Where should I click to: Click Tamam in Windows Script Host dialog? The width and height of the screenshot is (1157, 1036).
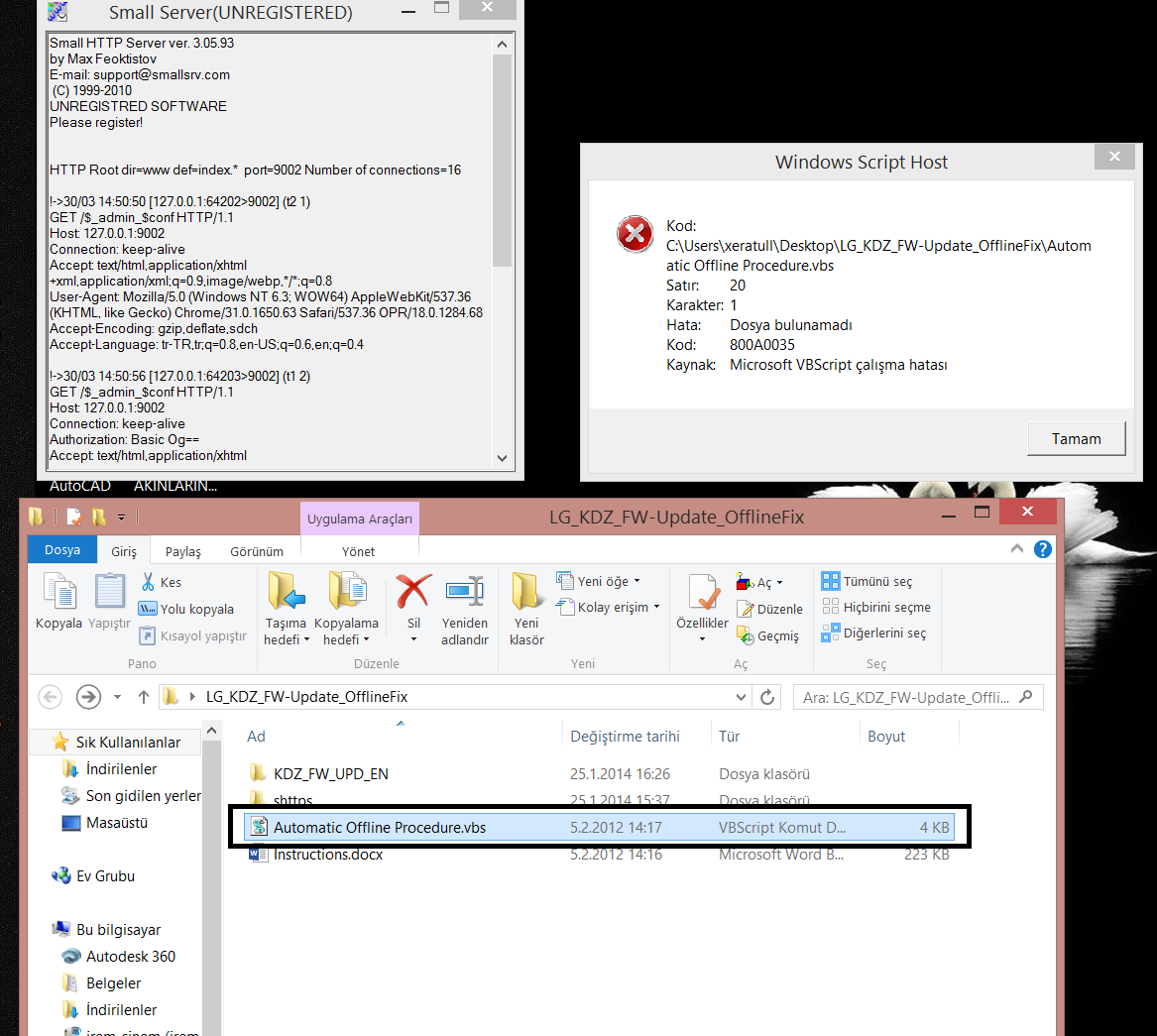tap(1076, 438)
